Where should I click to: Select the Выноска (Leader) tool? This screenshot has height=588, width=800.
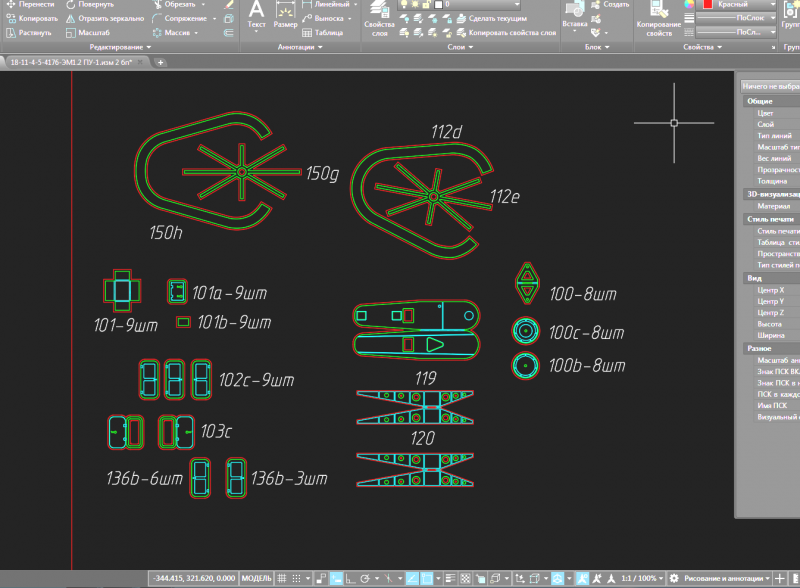[323, 18]
